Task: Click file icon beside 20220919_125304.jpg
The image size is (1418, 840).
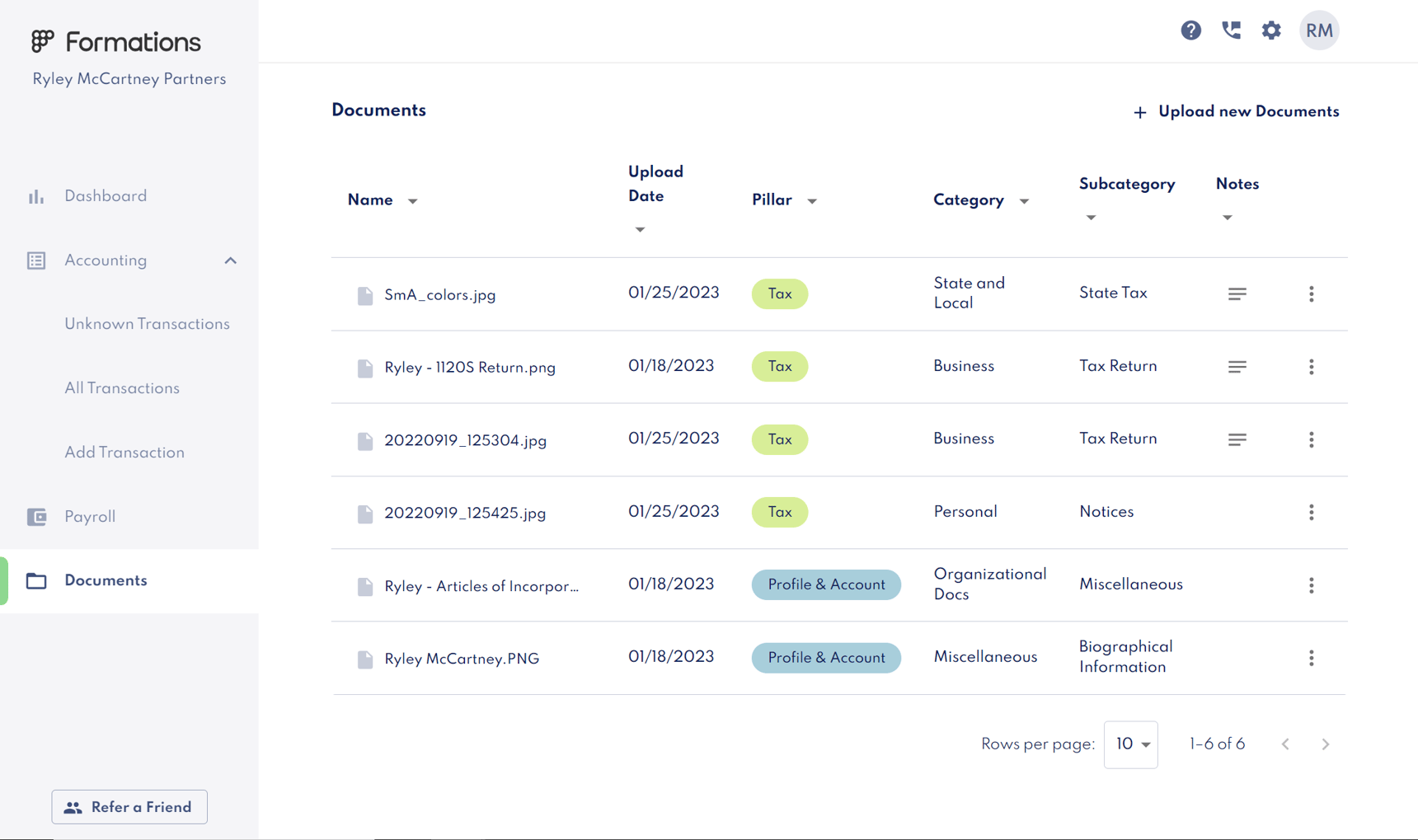Action: point(364,441)
